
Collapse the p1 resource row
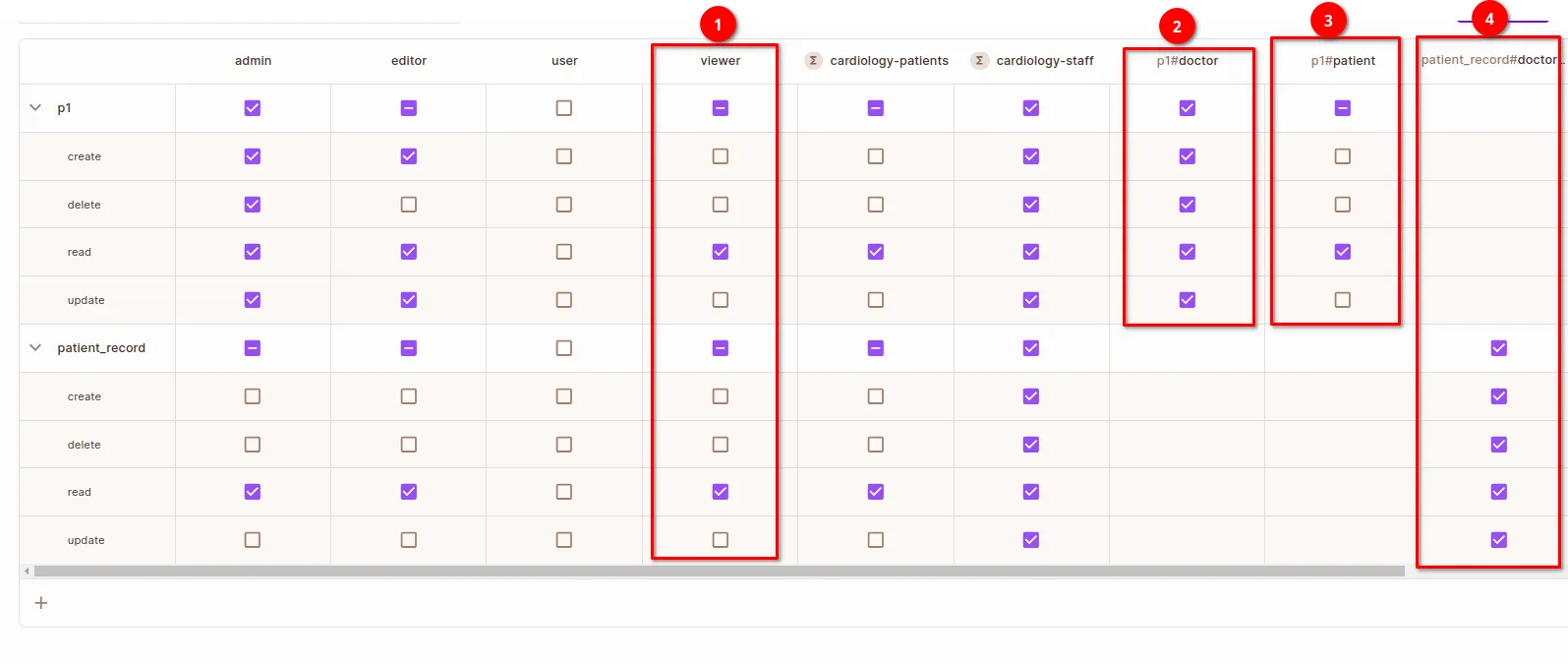[x=36, y=108]
